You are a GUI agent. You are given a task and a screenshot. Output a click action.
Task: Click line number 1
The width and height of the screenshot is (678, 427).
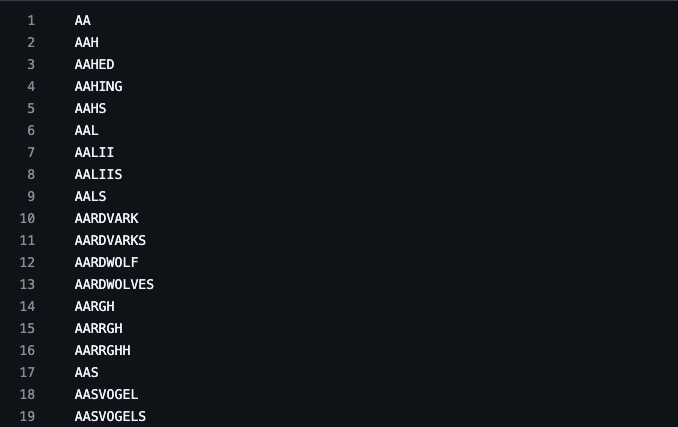pyautogui.click(x=30, y=20)
